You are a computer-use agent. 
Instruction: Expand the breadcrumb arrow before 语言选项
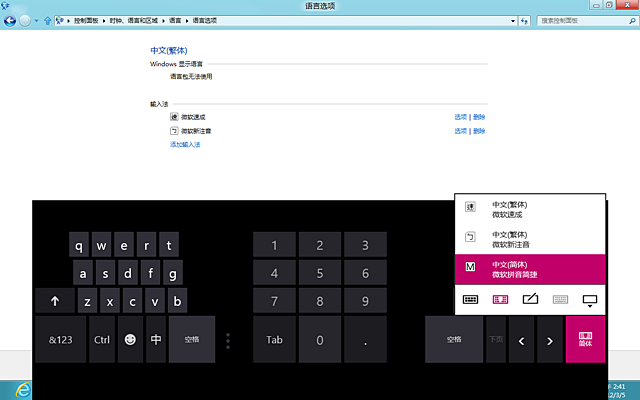click(187, 21)
